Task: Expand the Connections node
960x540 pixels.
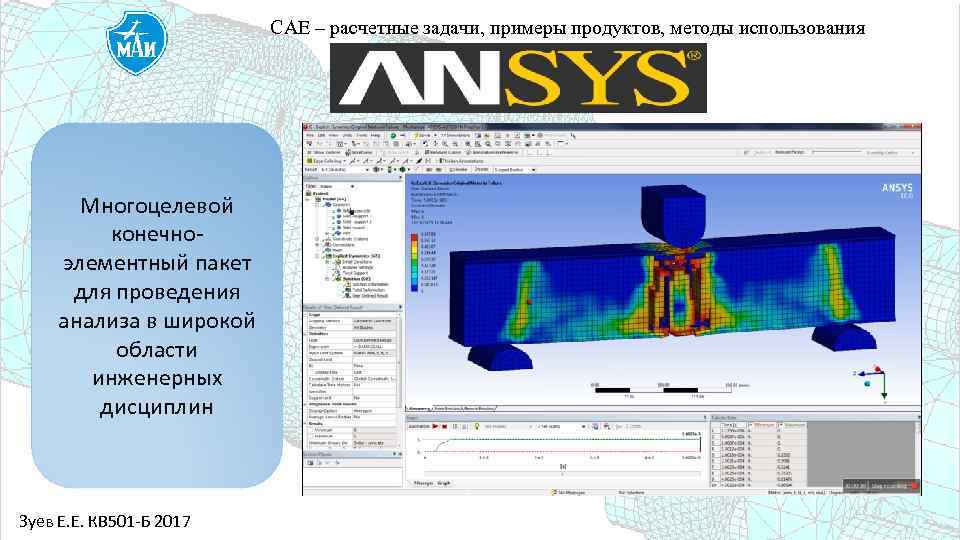Action: (x=317, y=245)
